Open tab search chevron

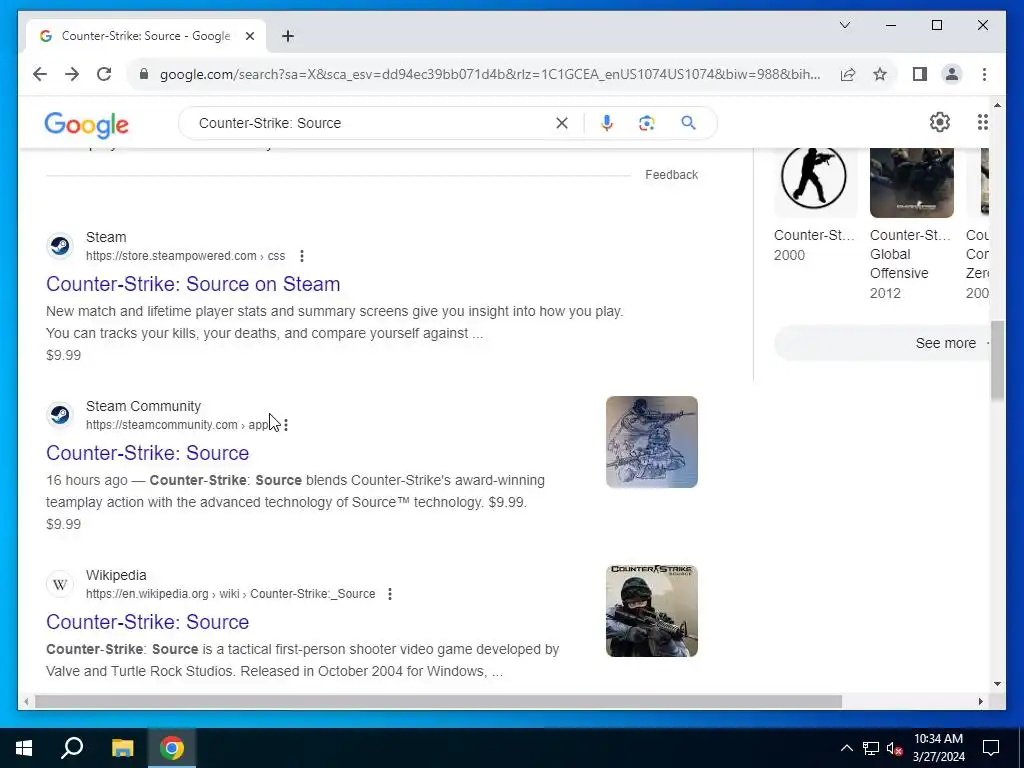(844, 25)
